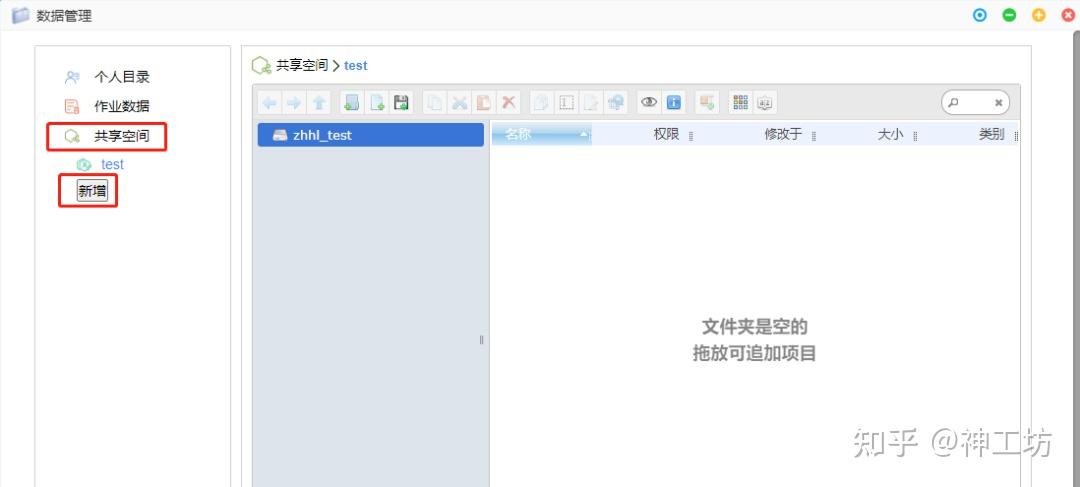The width and height of the screenshot is (1080, 487).
Task: Close window with the red button
Action: (x=1068, y=15)
